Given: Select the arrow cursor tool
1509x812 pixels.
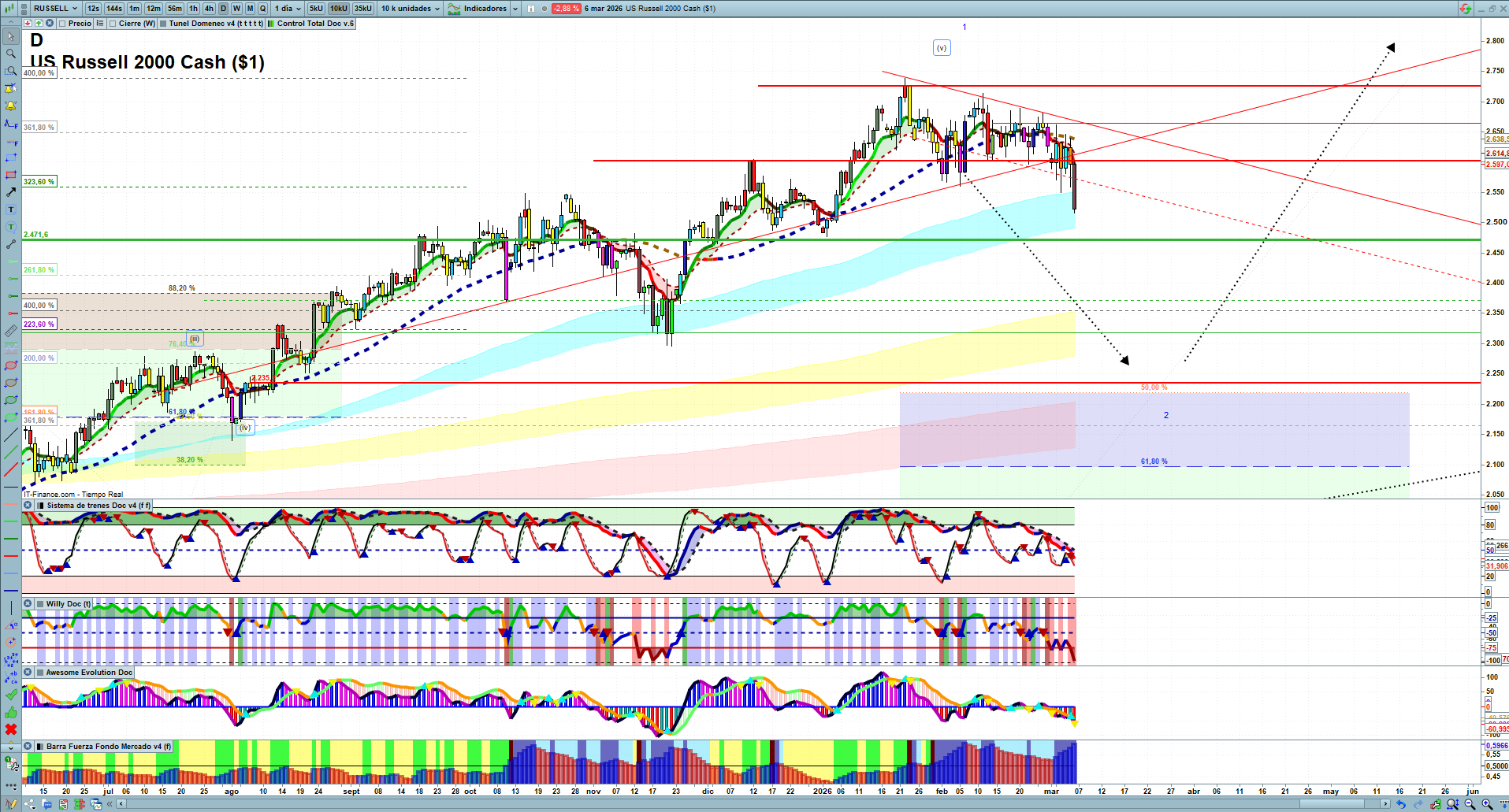Looking at the screenshot, I should point(11,36).
